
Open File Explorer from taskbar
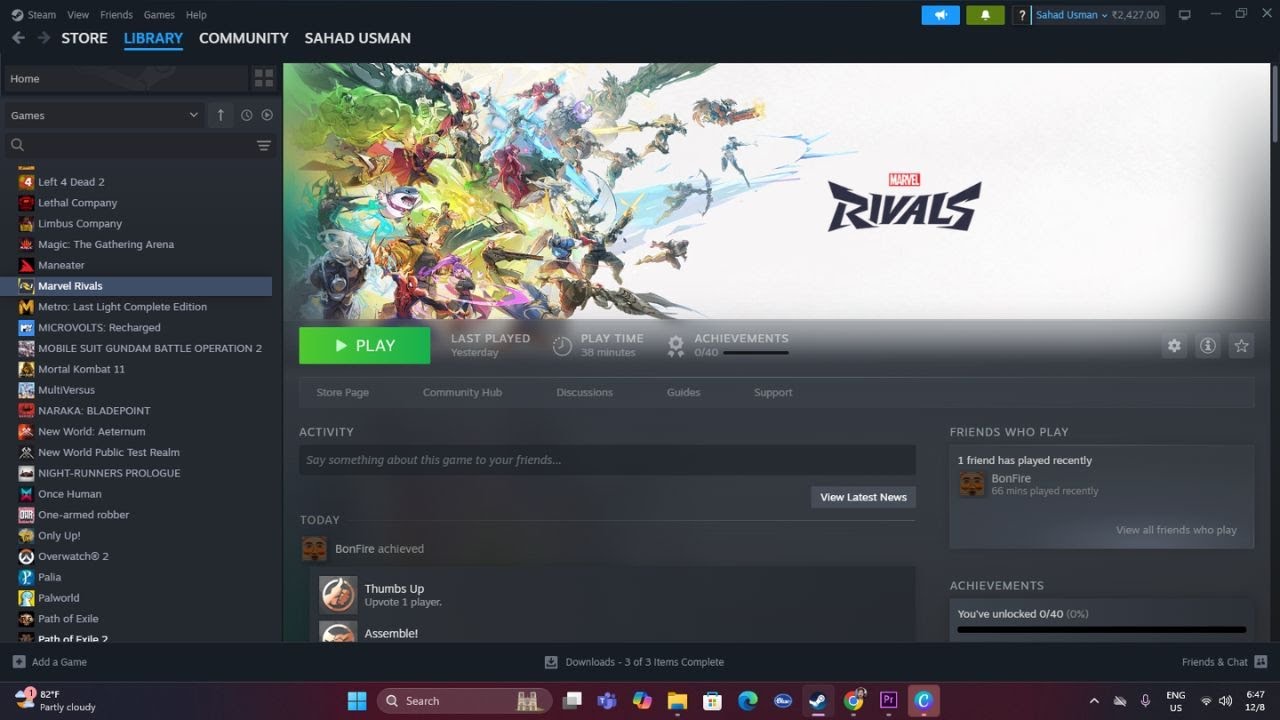click(677, 701)
